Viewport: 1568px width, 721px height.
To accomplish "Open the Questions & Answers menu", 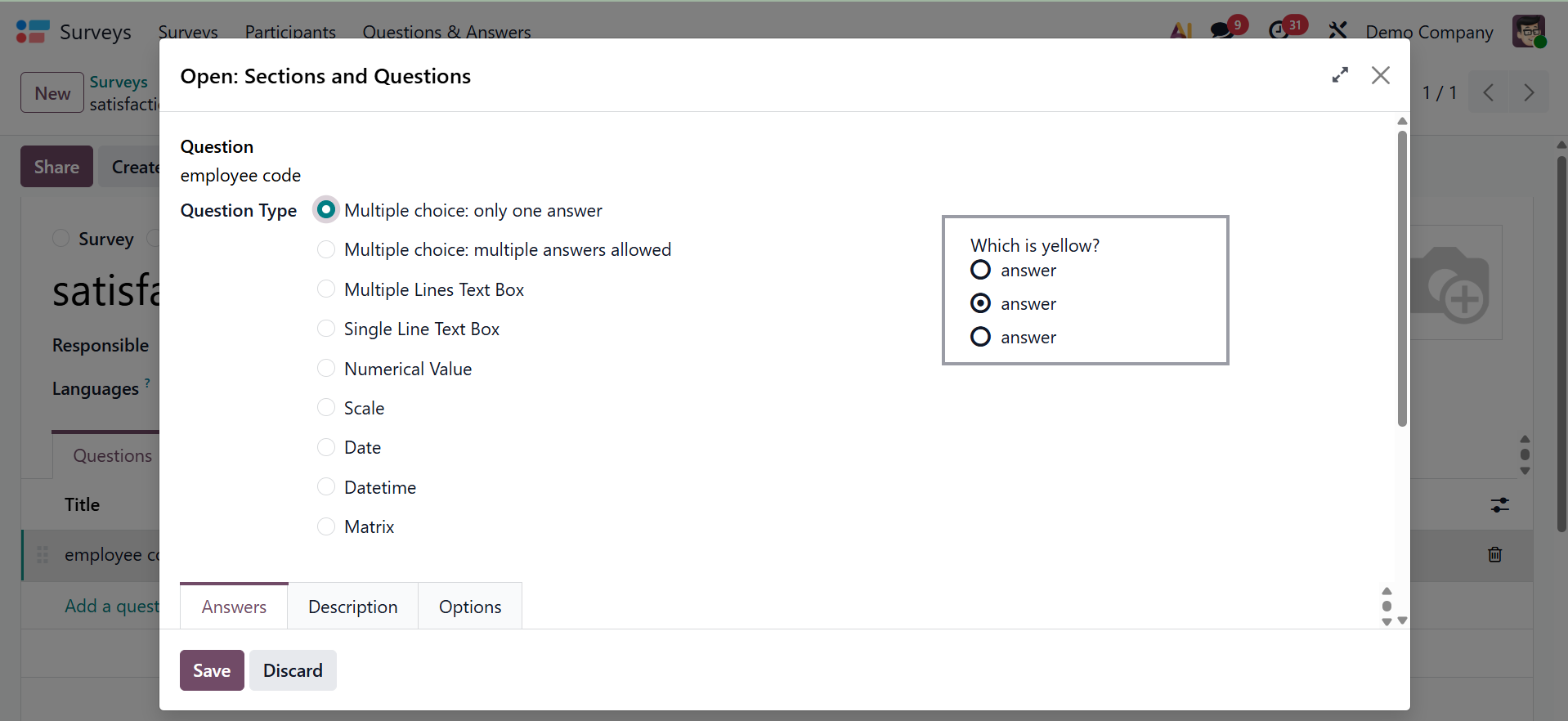I will [446, 32].
